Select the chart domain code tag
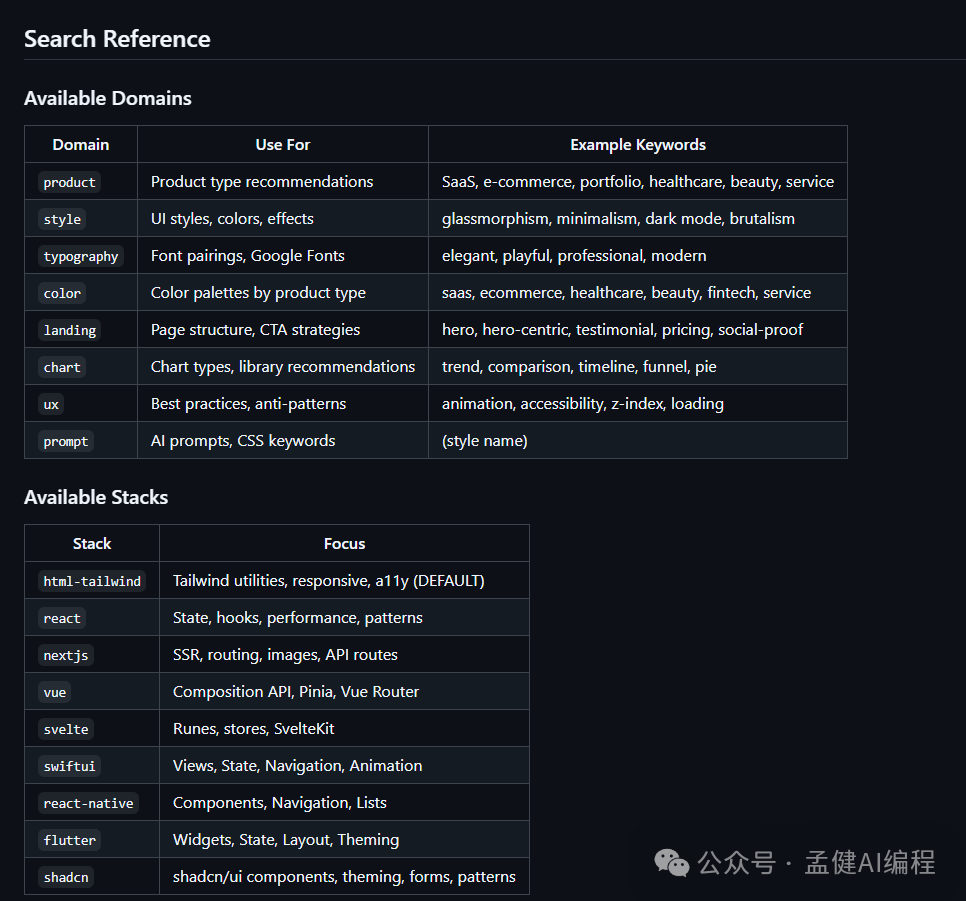This screenshot has width=966, height=901. [x=62, y=367]
